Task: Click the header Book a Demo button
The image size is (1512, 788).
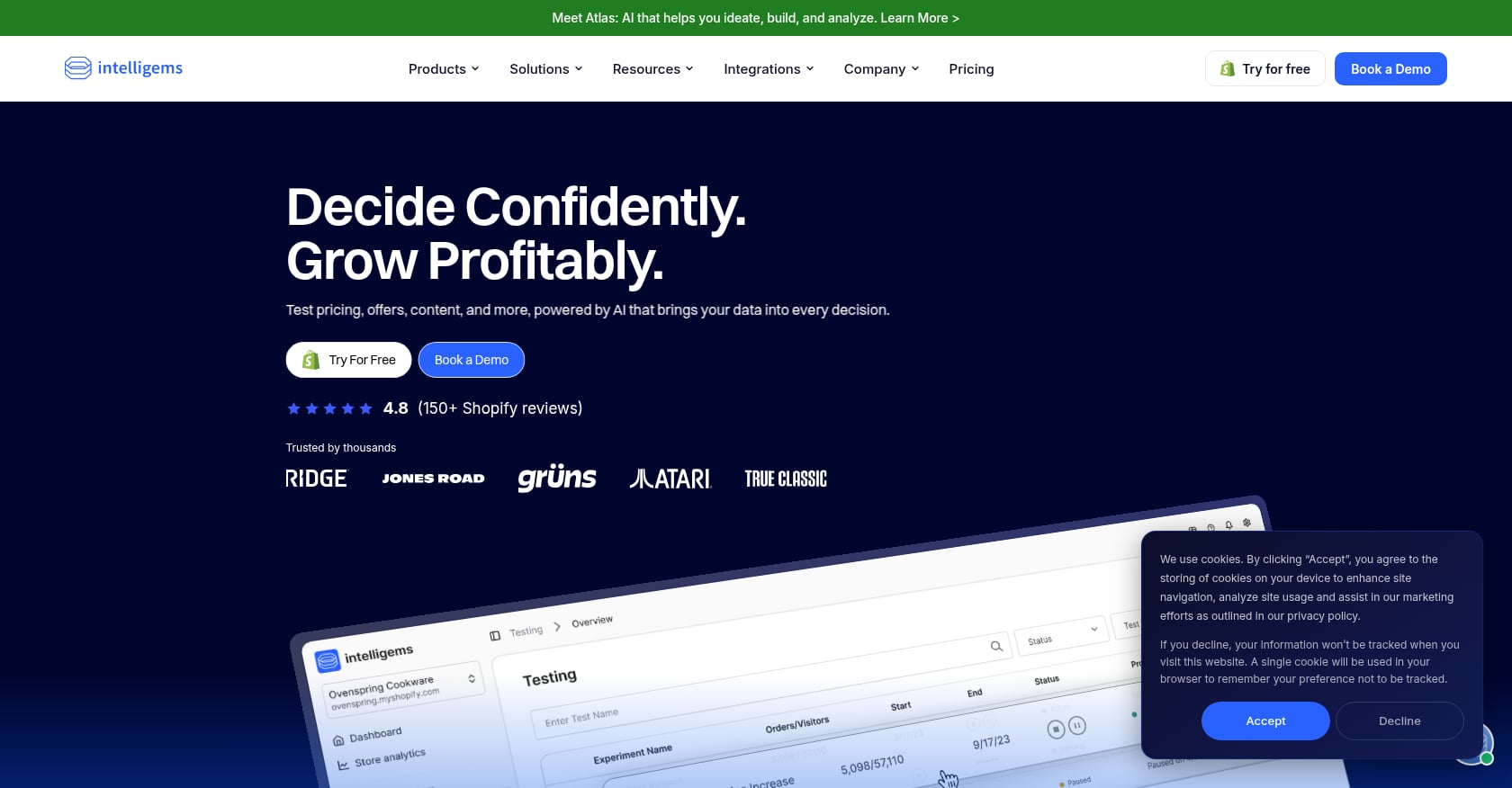Action: [1390, 68]
